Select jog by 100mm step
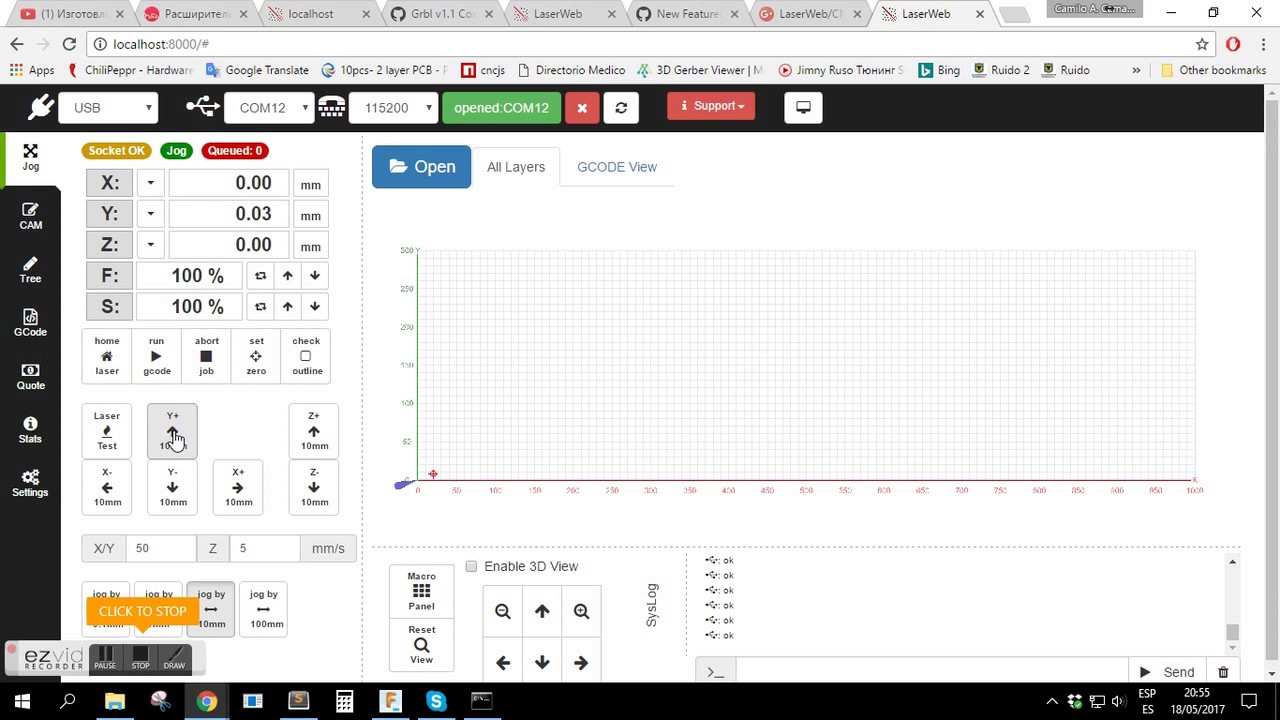Image resolution: width=1280 pixels, height=720 pixels. (x=264, y=608)
